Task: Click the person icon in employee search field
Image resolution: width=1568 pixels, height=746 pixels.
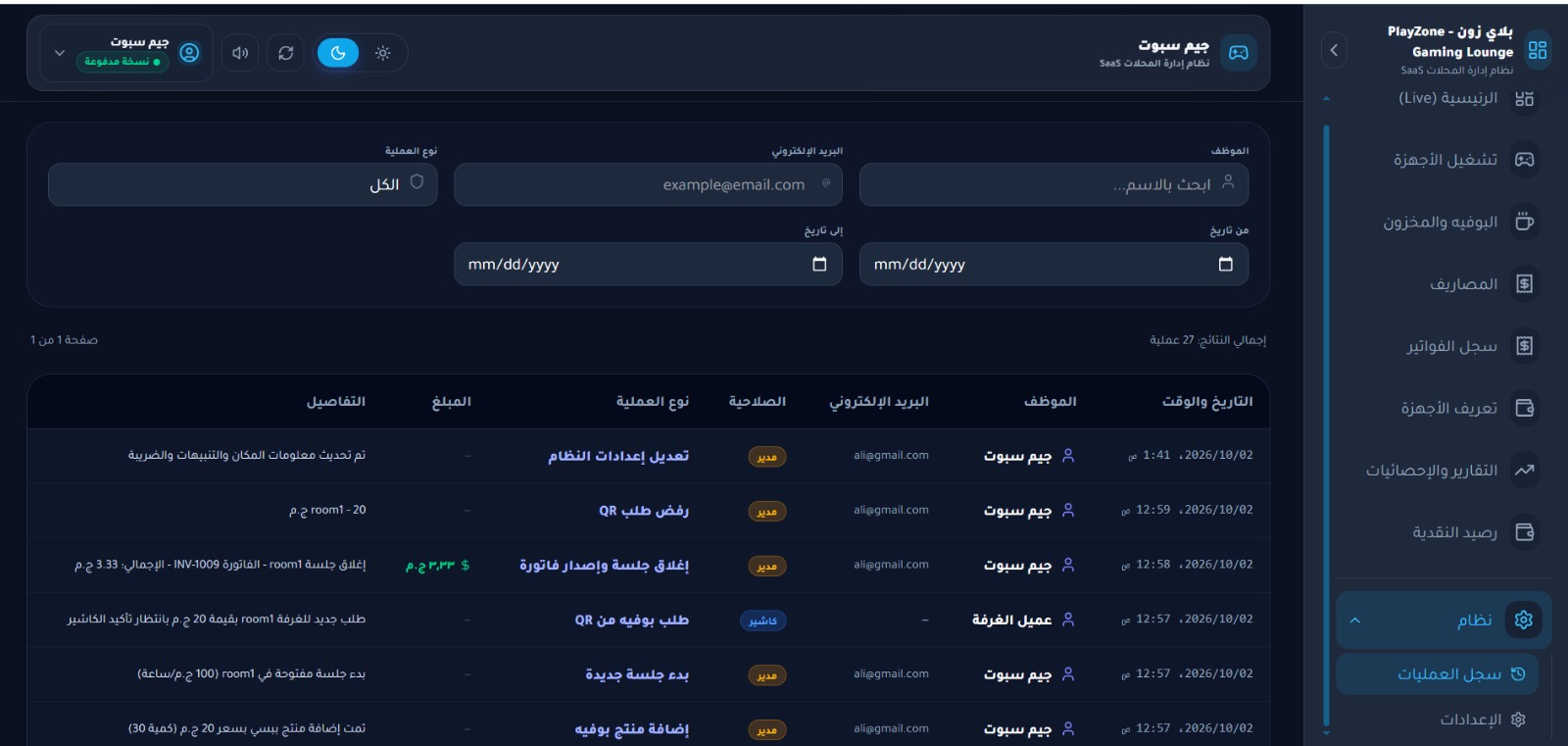Action: point(1228,181)
